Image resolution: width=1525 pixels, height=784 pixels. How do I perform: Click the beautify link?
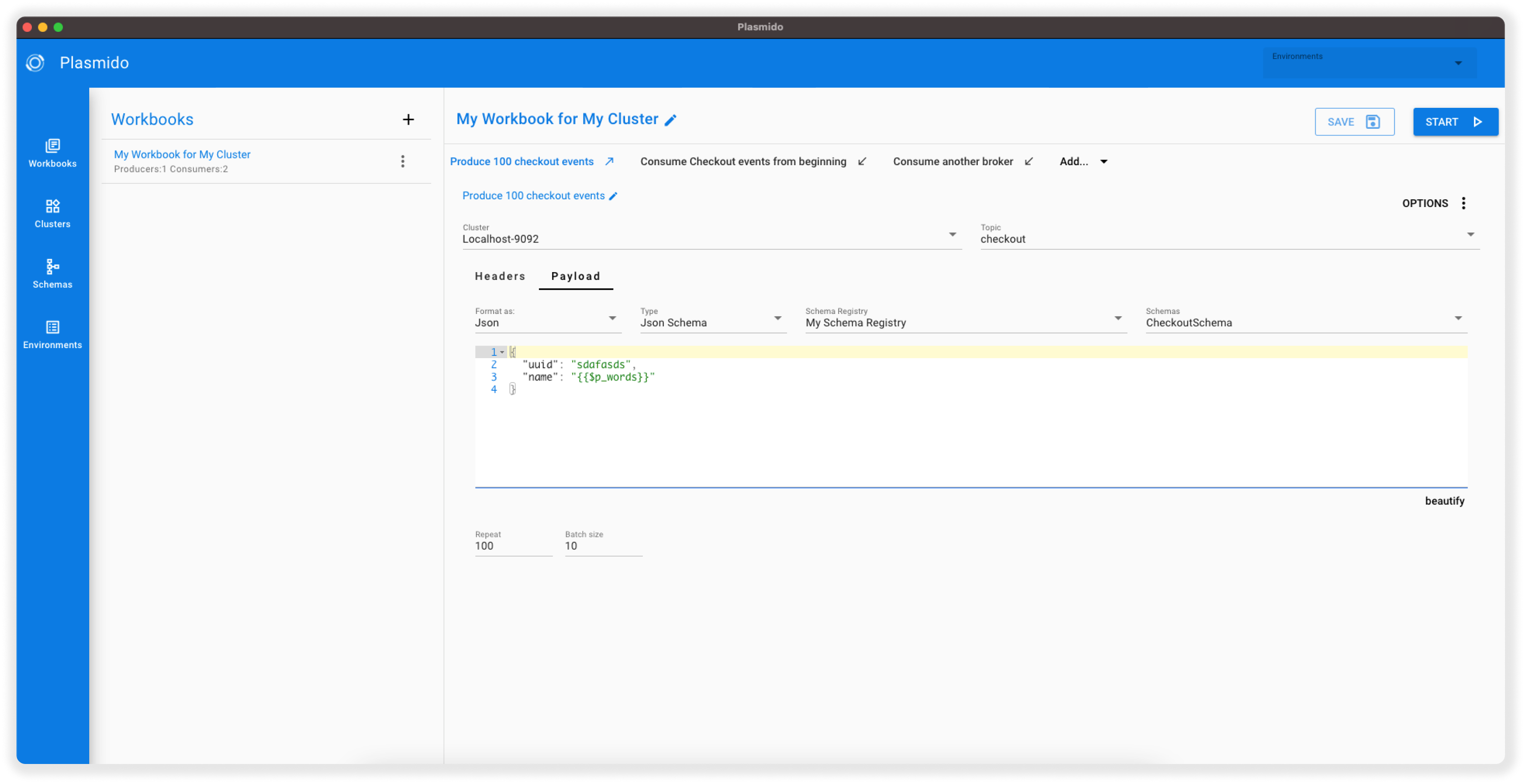(x=1444, y=501)
